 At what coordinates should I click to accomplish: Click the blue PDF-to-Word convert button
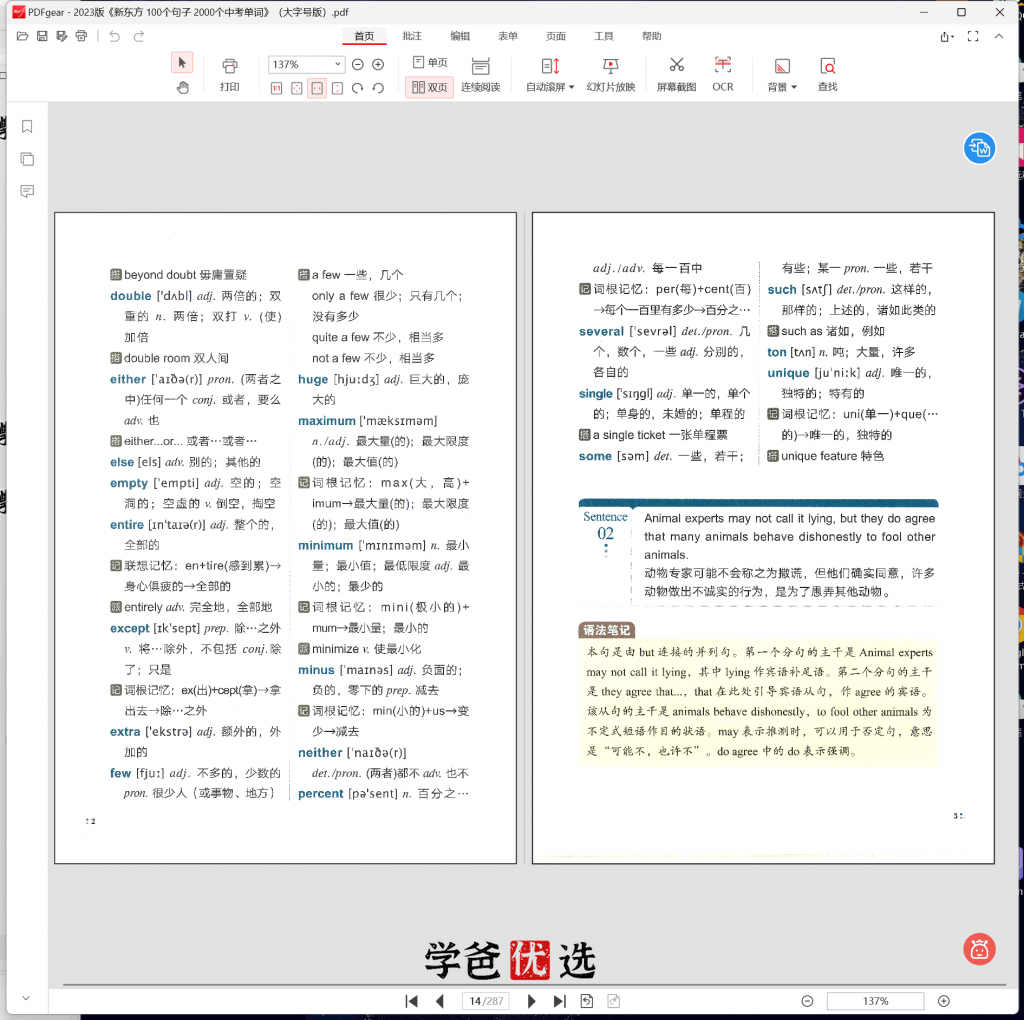tap(979, 149)
